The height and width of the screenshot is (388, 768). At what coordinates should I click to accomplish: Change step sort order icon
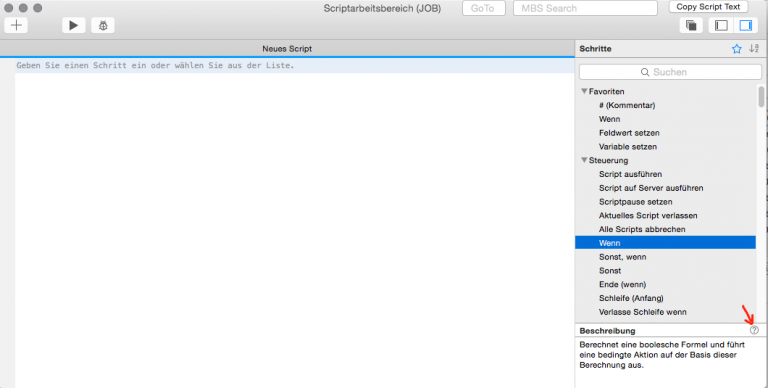click(754, 48)
